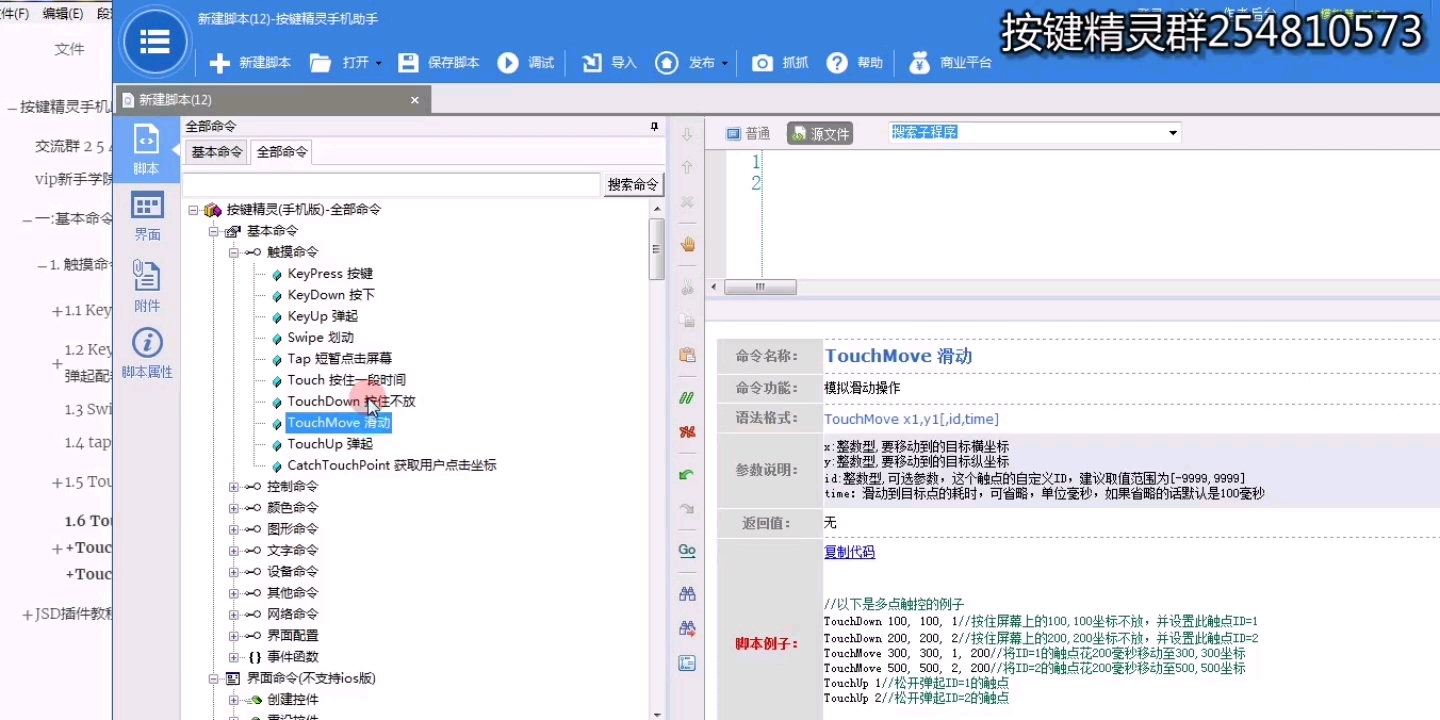
Task: Click the 抓抓 camera capture tool
Action: (780, 63)
